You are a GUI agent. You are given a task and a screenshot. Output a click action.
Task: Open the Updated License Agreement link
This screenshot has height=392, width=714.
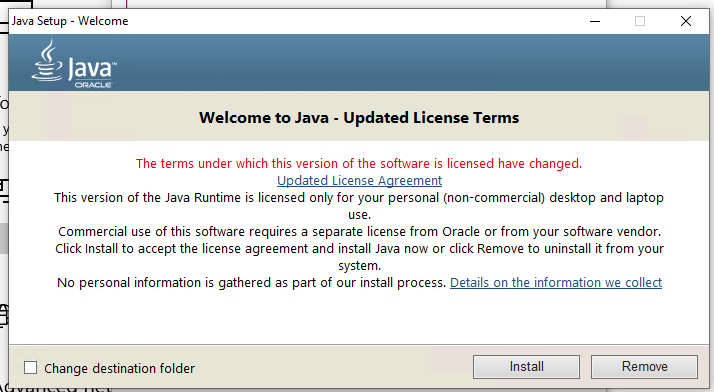359,181
